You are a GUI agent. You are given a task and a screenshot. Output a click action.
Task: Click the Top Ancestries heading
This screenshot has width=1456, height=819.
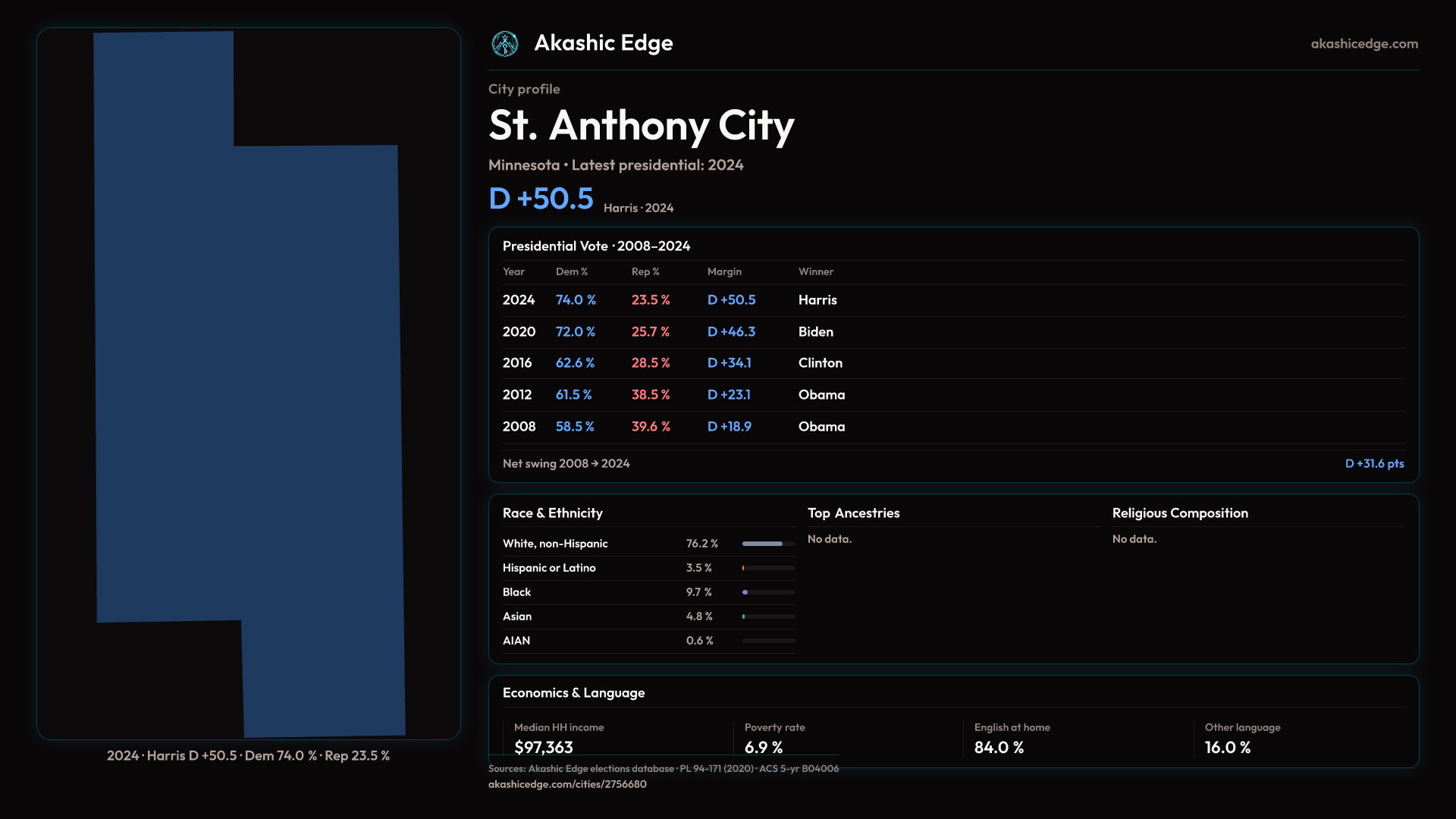coord(853,513)
